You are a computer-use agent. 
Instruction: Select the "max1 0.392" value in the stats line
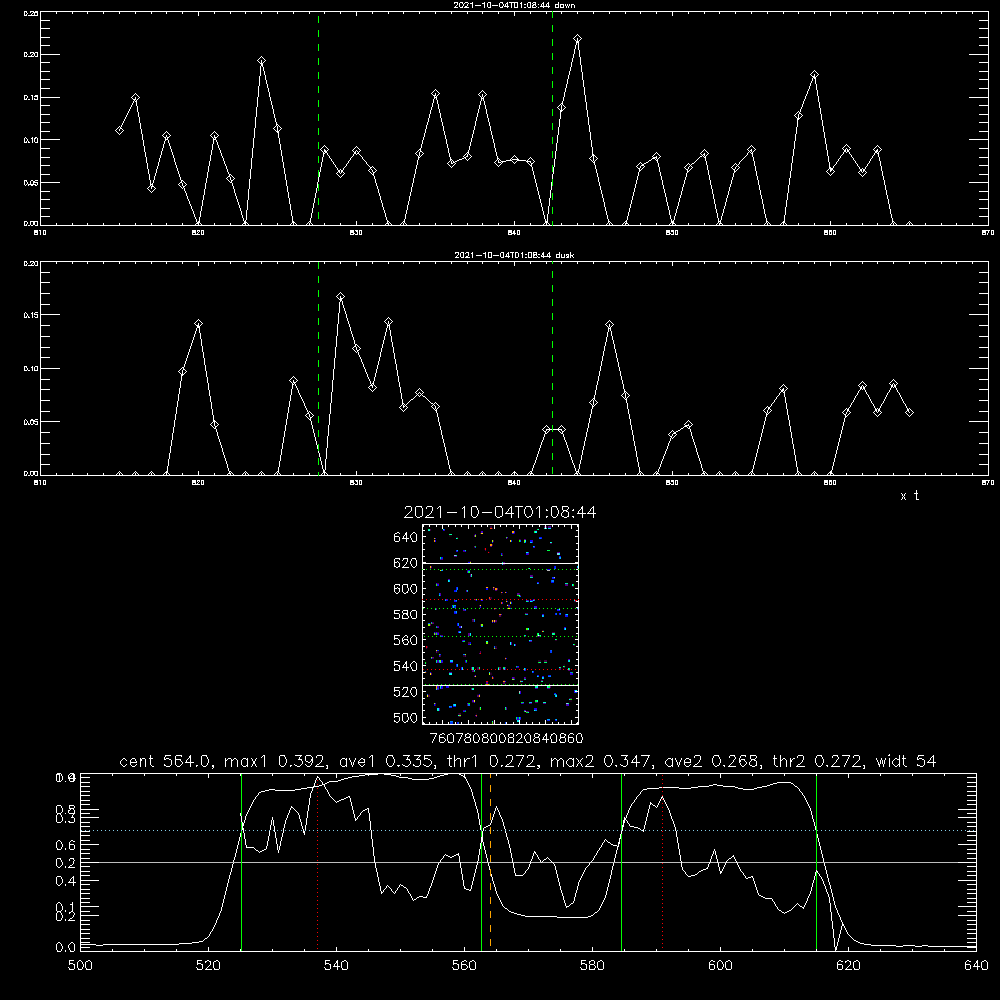click(274, 761)
